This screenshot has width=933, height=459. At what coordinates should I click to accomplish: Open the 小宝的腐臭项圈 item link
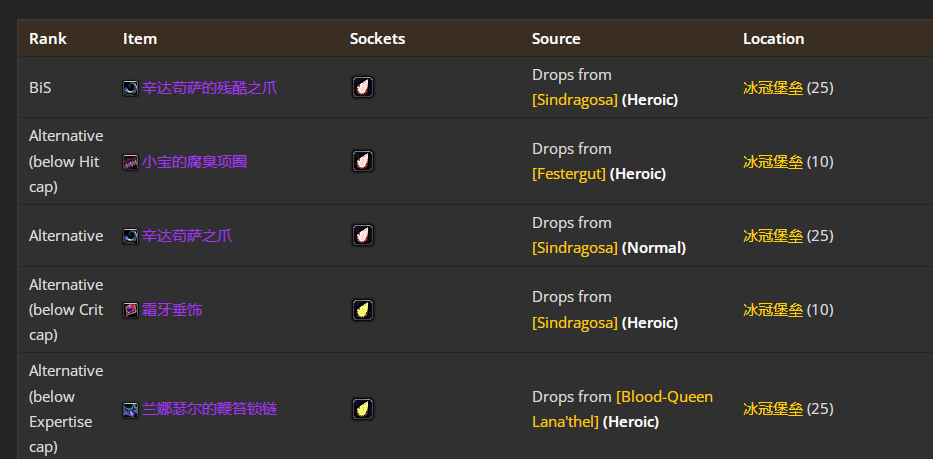tap(194, 162)
